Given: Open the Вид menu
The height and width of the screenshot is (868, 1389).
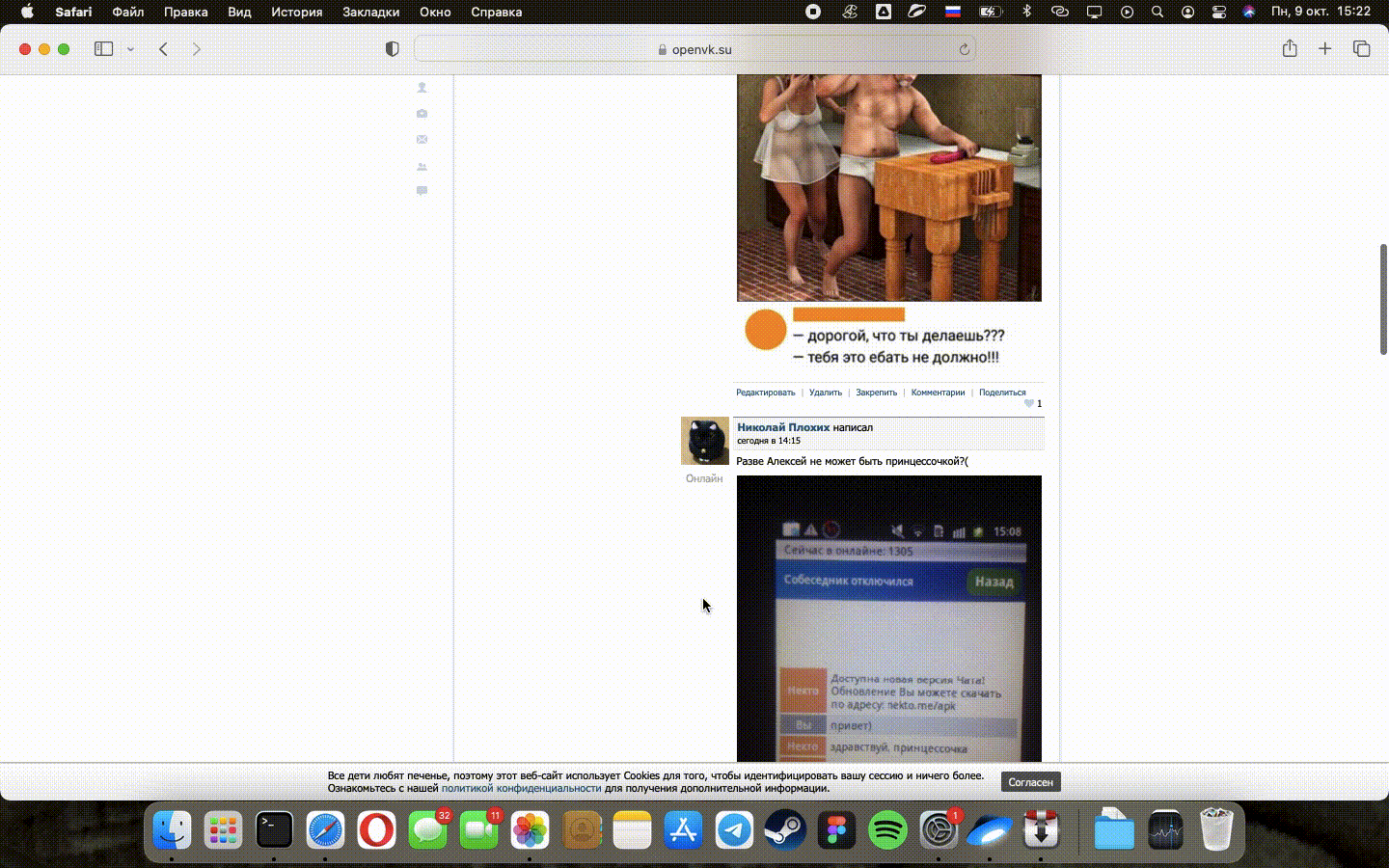Looking at the screenshot, I should point(239,12).
